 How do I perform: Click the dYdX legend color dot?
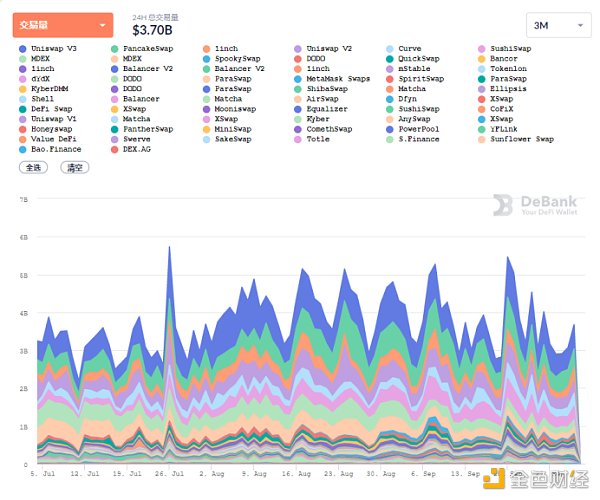22,78
